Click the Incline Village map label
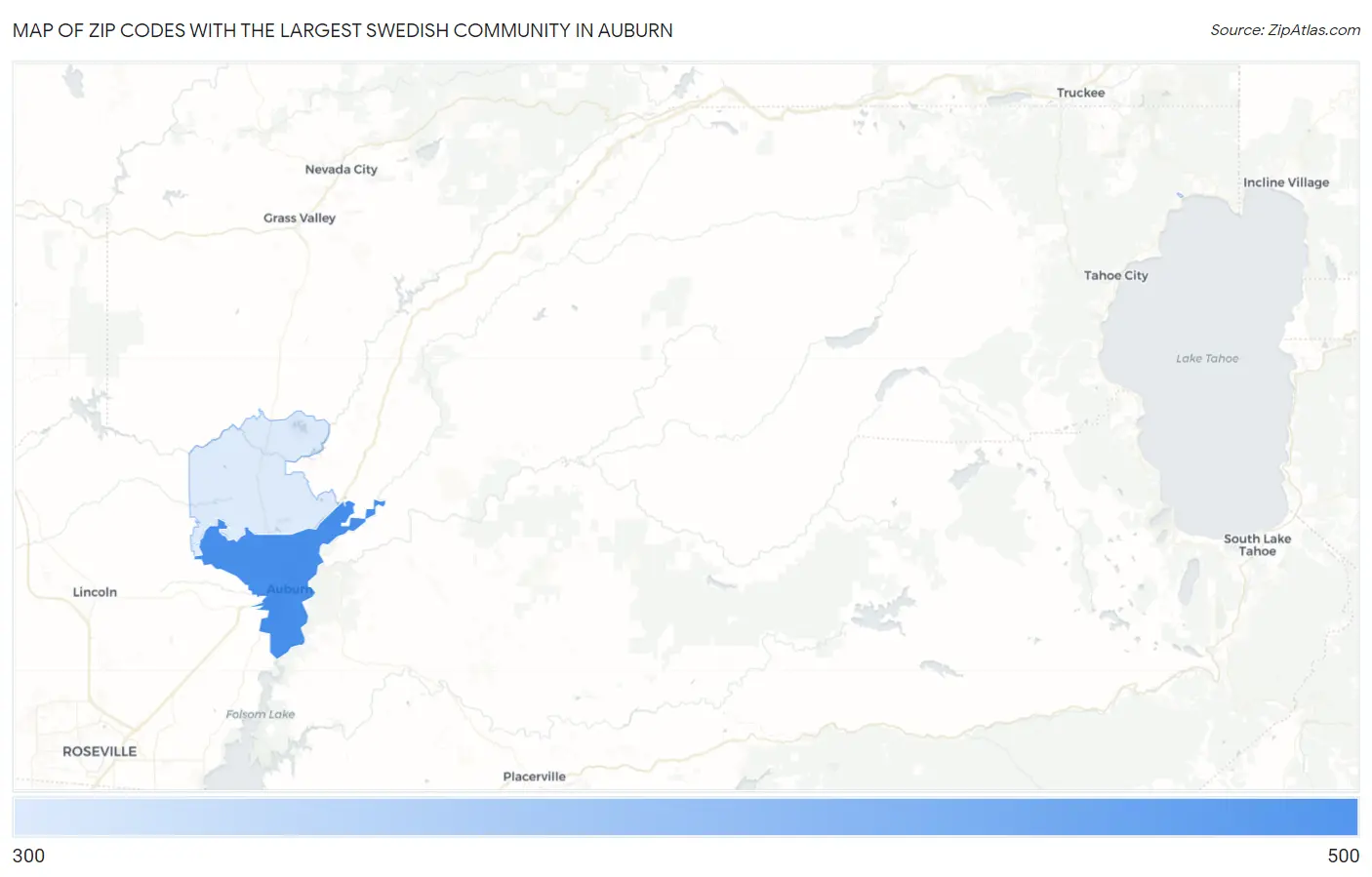1372x877 pixels. [x=1285, y=182]
